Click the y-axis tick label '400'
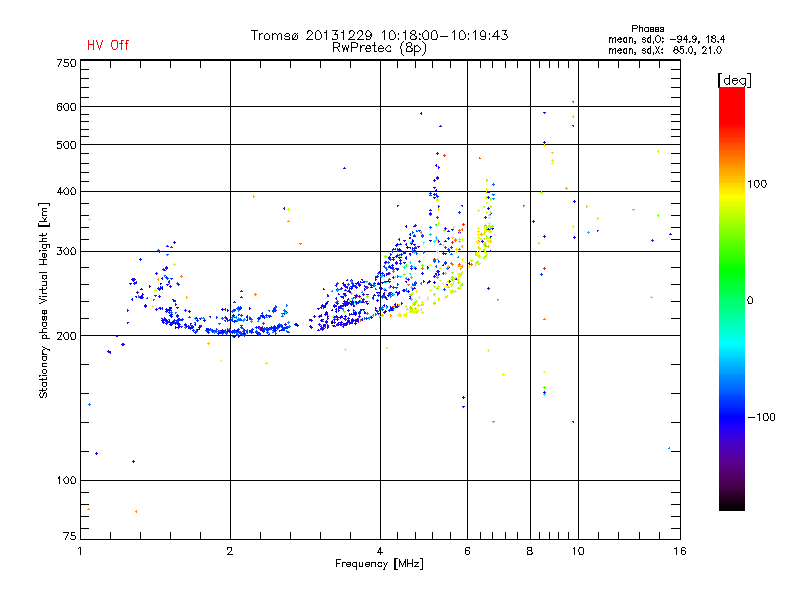This screenshot has height=600, width=800. [x=66, y=191]
